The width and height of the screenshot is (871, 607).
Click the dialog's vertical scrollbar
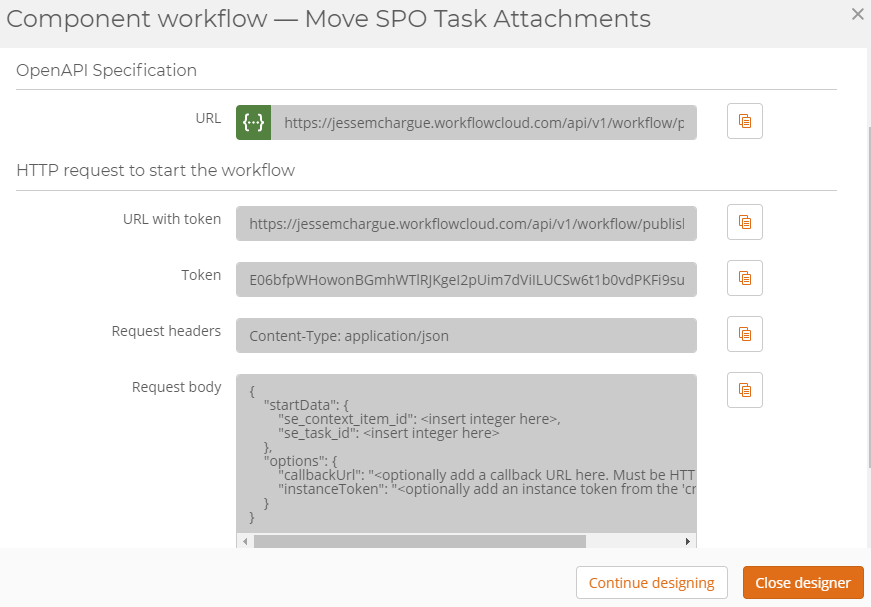[868, 297]
